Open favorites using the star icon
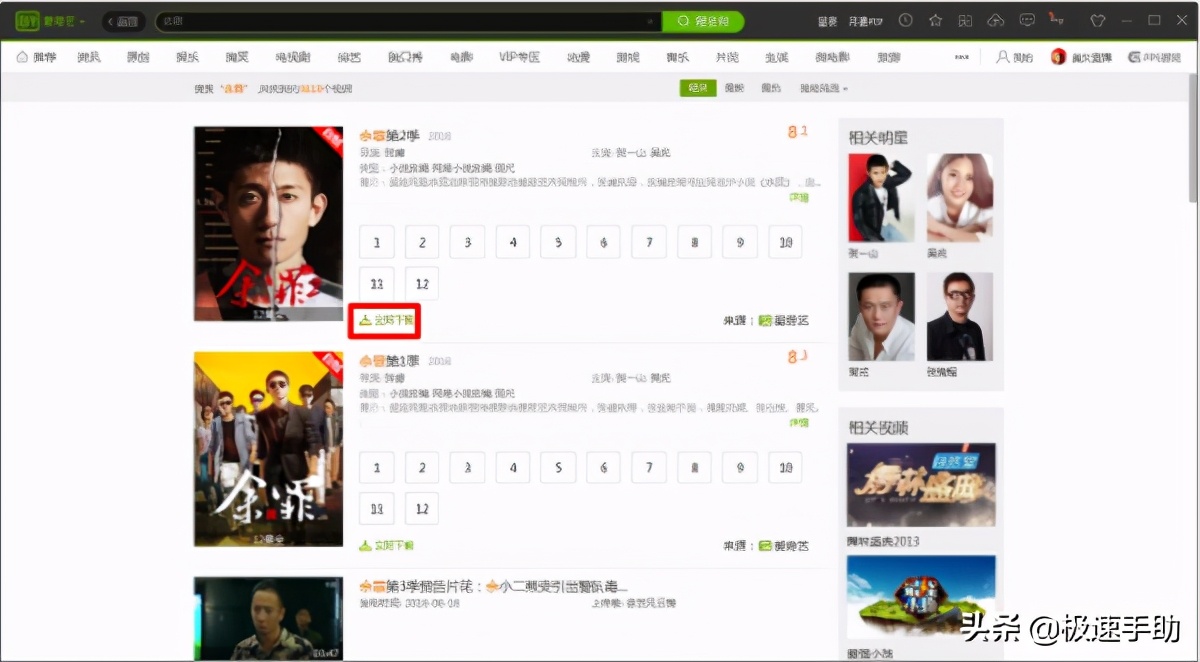The width and height of the screenshot is (1200, 662). pyautogui.click(x=936, y=20)
